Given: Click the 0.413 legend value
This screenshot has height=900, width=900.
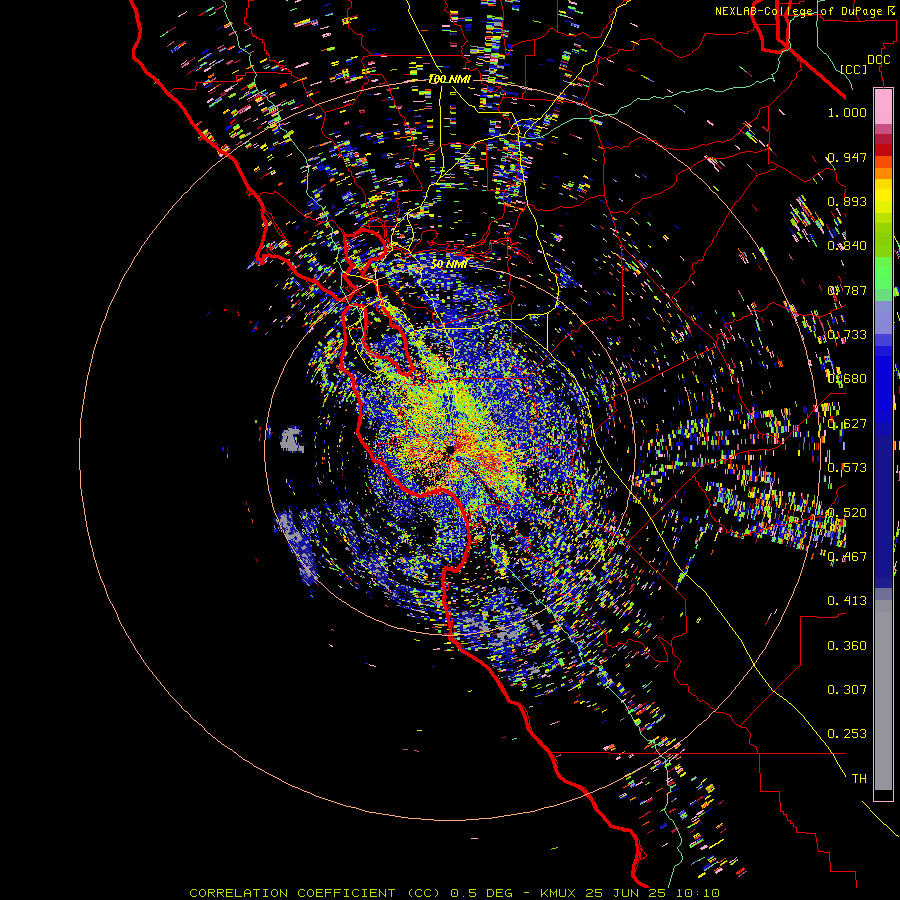Looking at the screenshot, I should point(847,601).
